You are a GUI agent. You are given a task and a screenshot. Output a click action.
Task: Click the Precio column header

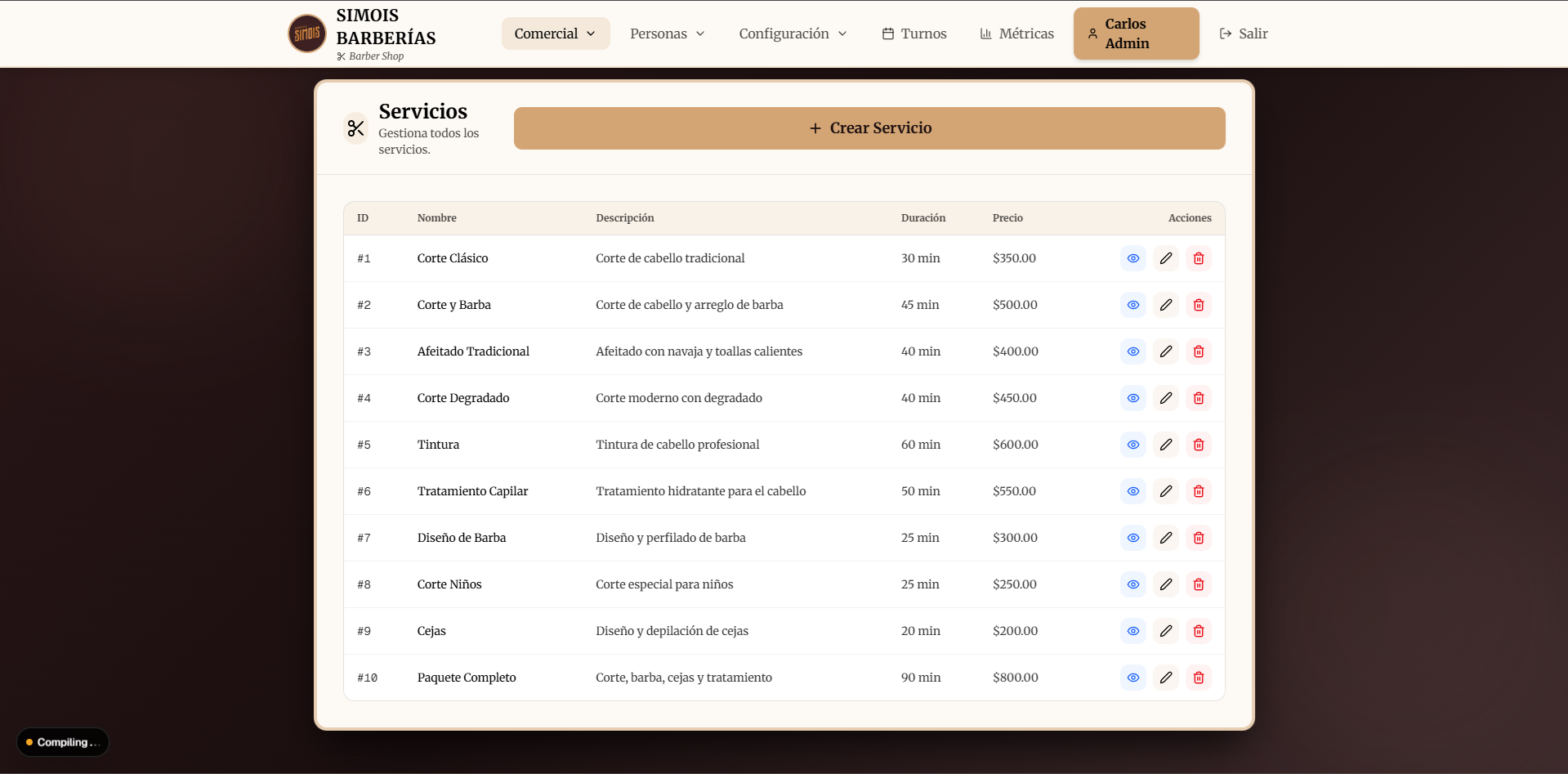point(1007,218)
